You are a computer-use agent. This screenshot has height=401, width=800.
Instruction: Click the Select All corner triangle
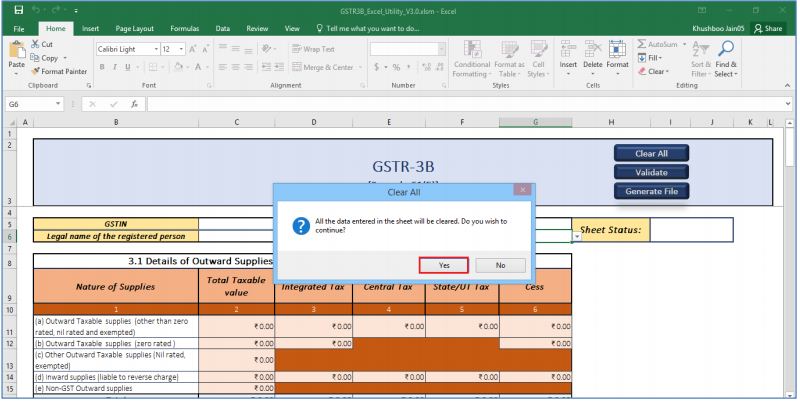tap(11, 122)
